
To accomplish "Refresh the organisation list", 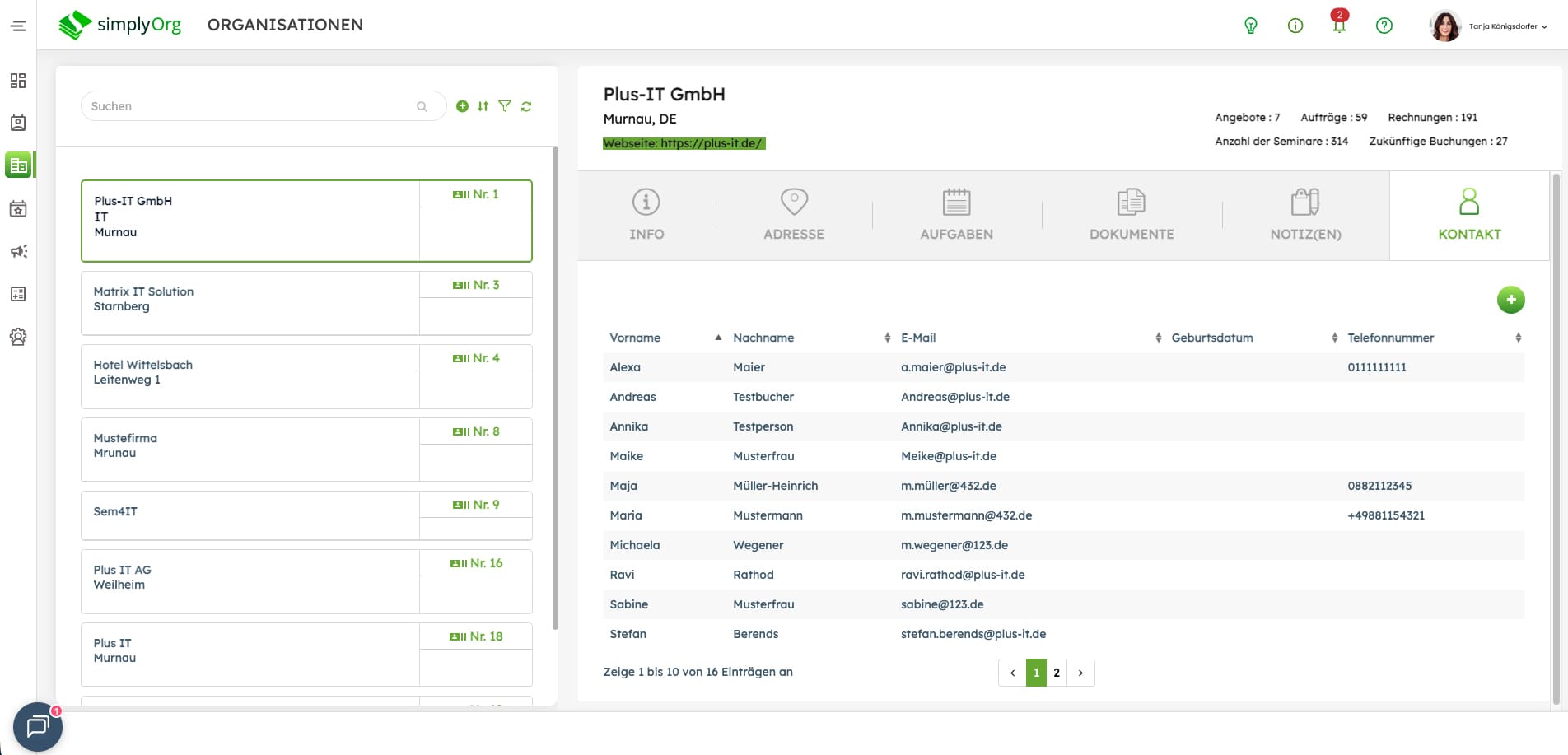I will coord(526,106).
